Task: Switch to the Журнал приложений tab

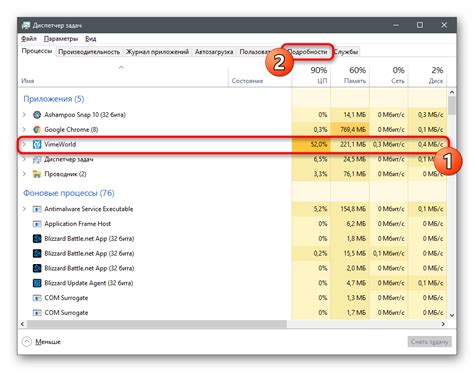Action: (x=157, y=52)
